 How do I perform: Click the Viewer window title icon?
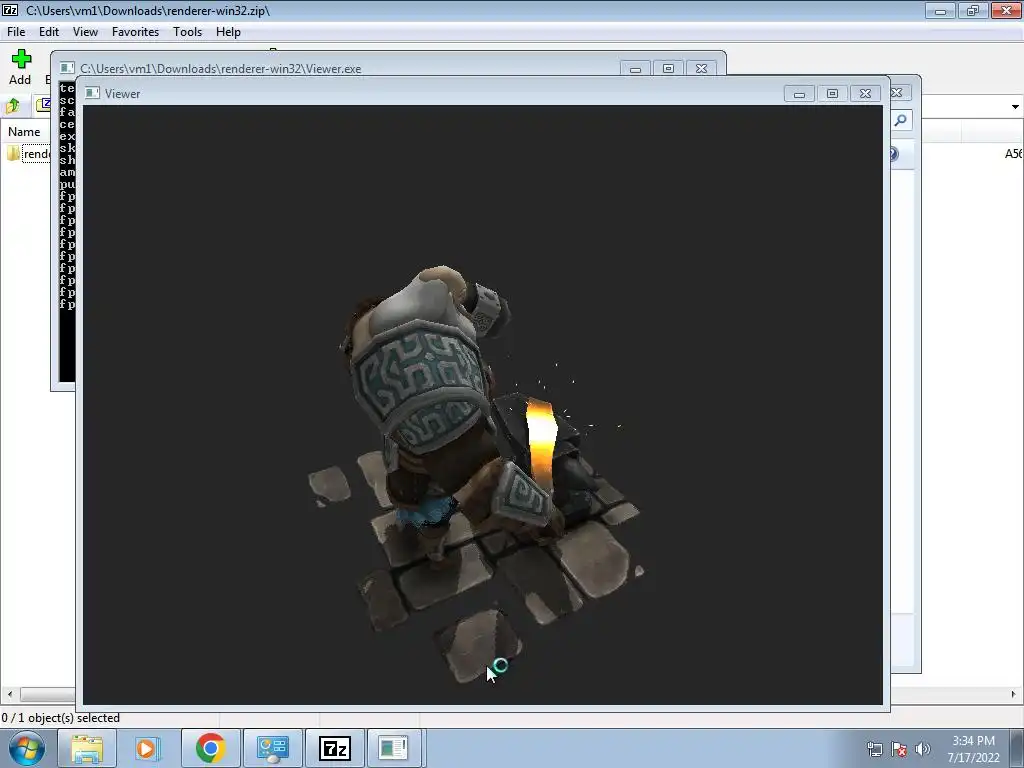pyautogui.click(x=92, y=93)
